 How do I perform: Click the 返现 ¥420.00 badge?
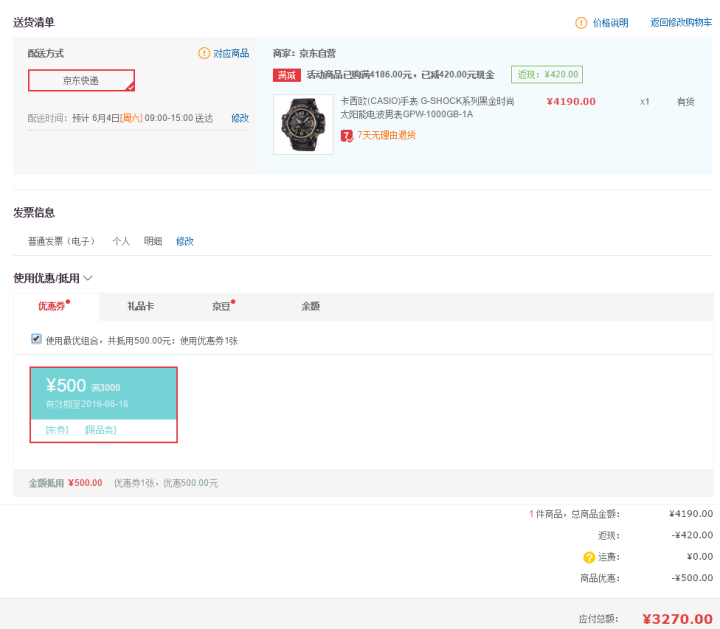coord(547,74)
